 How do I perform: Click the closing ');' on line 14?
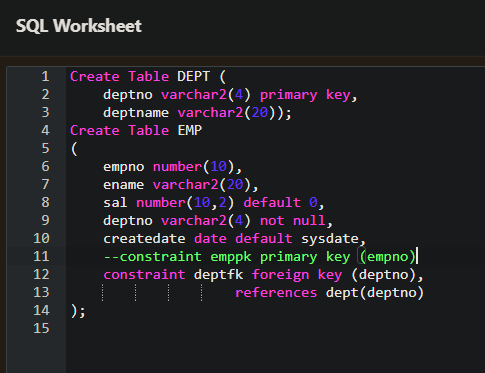tap(78, 311)
